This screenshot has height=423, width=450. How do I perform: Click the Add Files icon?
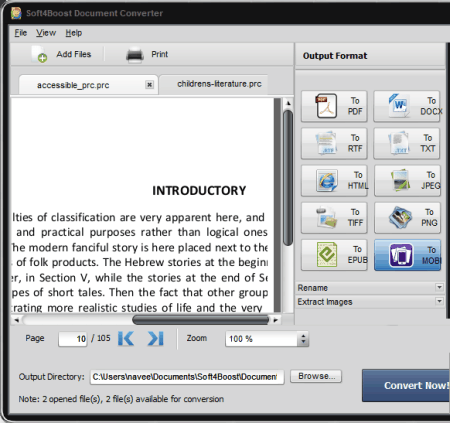(x=39, y=54)
